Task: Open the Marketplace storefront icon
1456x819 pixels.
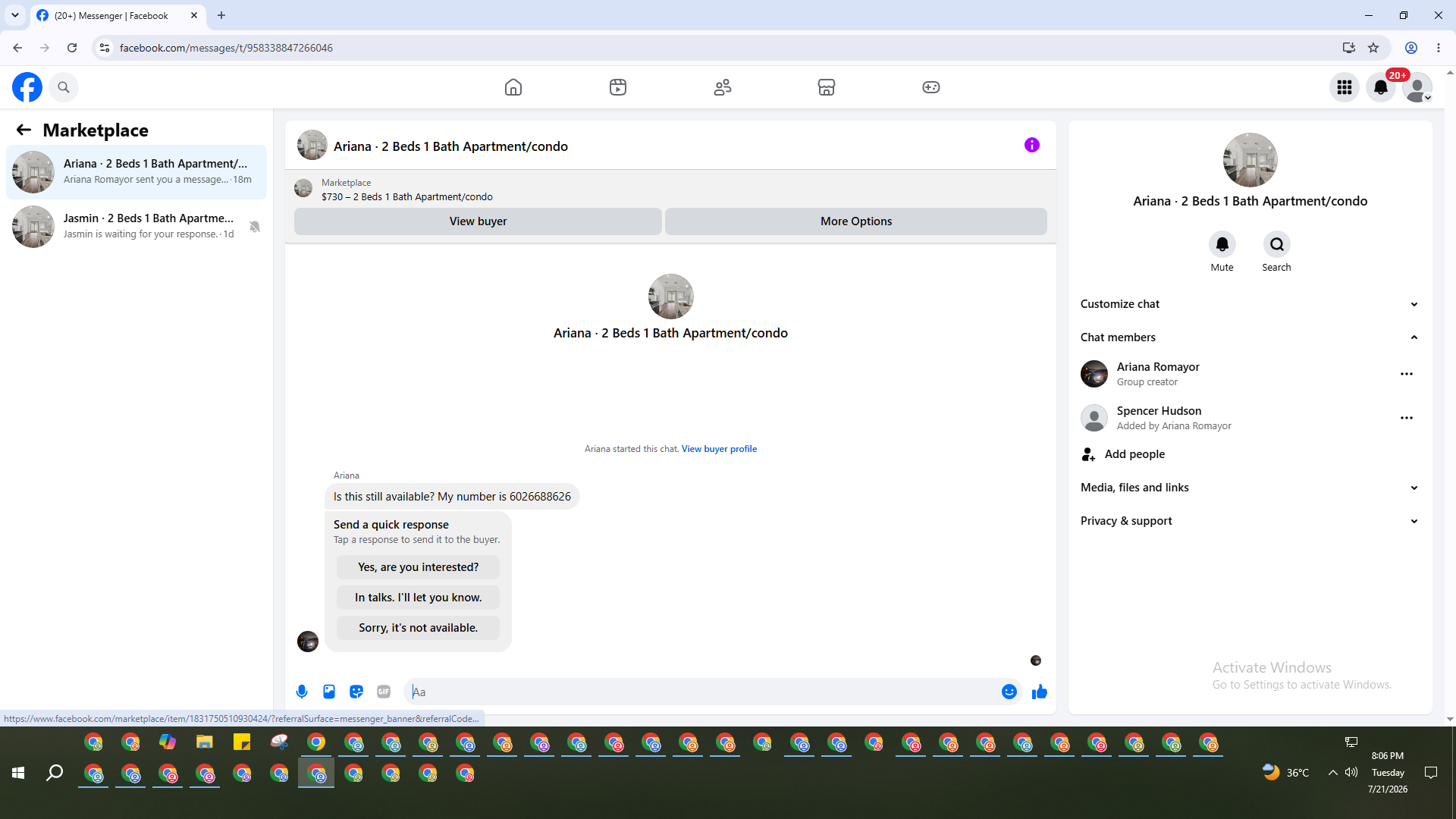Action: (827, 87)
